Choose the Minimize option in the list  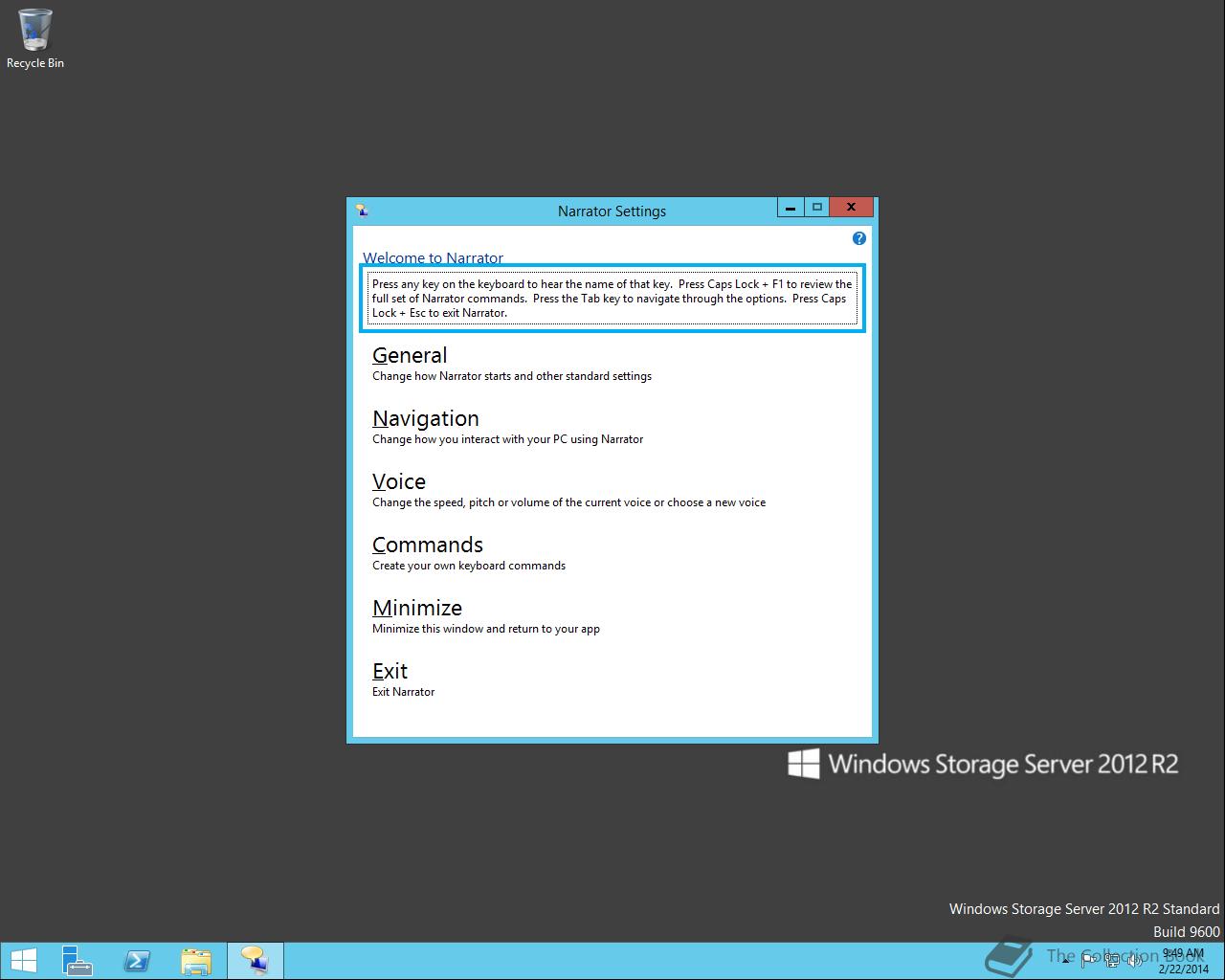tap(417, 608)
